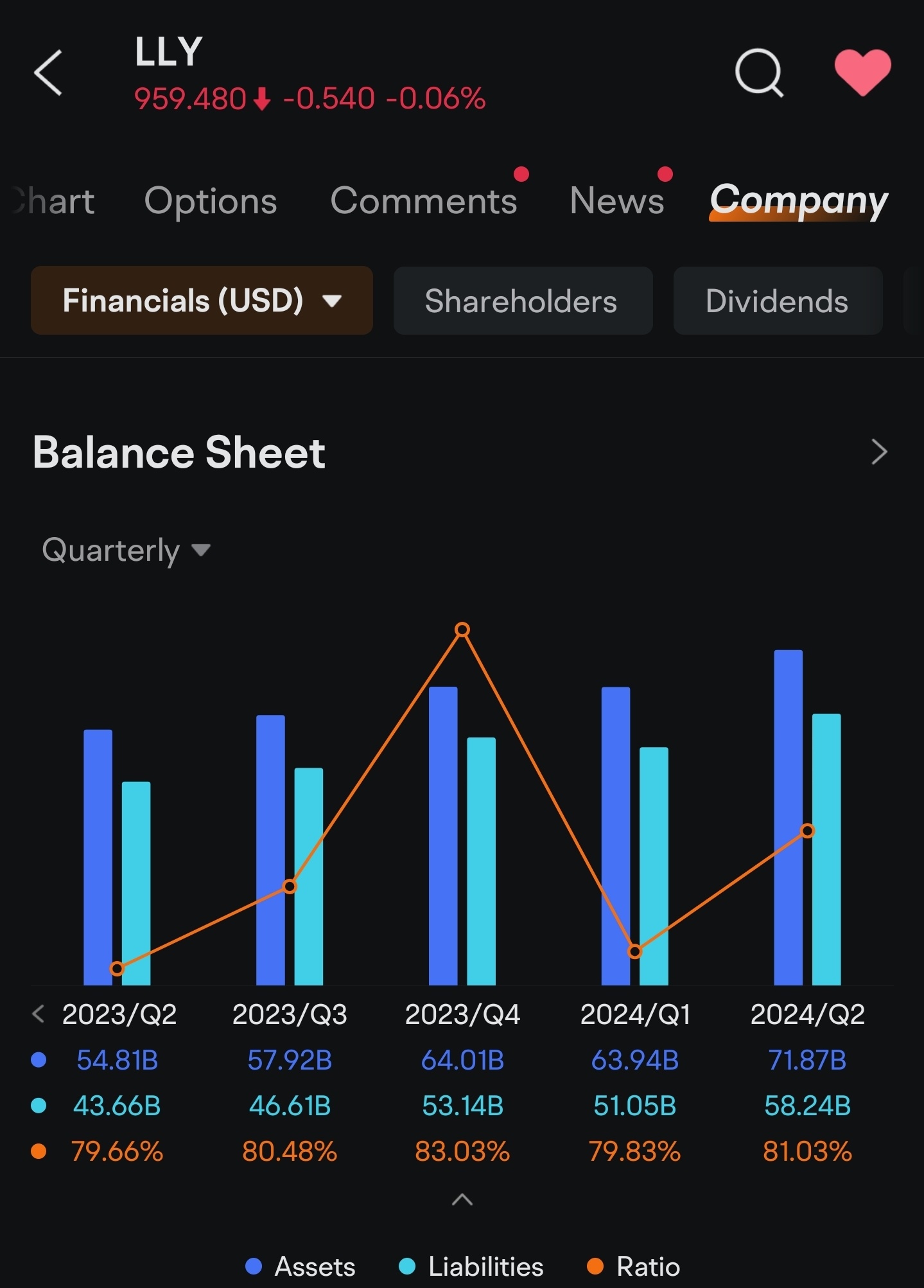Viewport: 924px width, 1288px height.
Task: Tap the 53.14B liabilities value
Action: 462,1106
